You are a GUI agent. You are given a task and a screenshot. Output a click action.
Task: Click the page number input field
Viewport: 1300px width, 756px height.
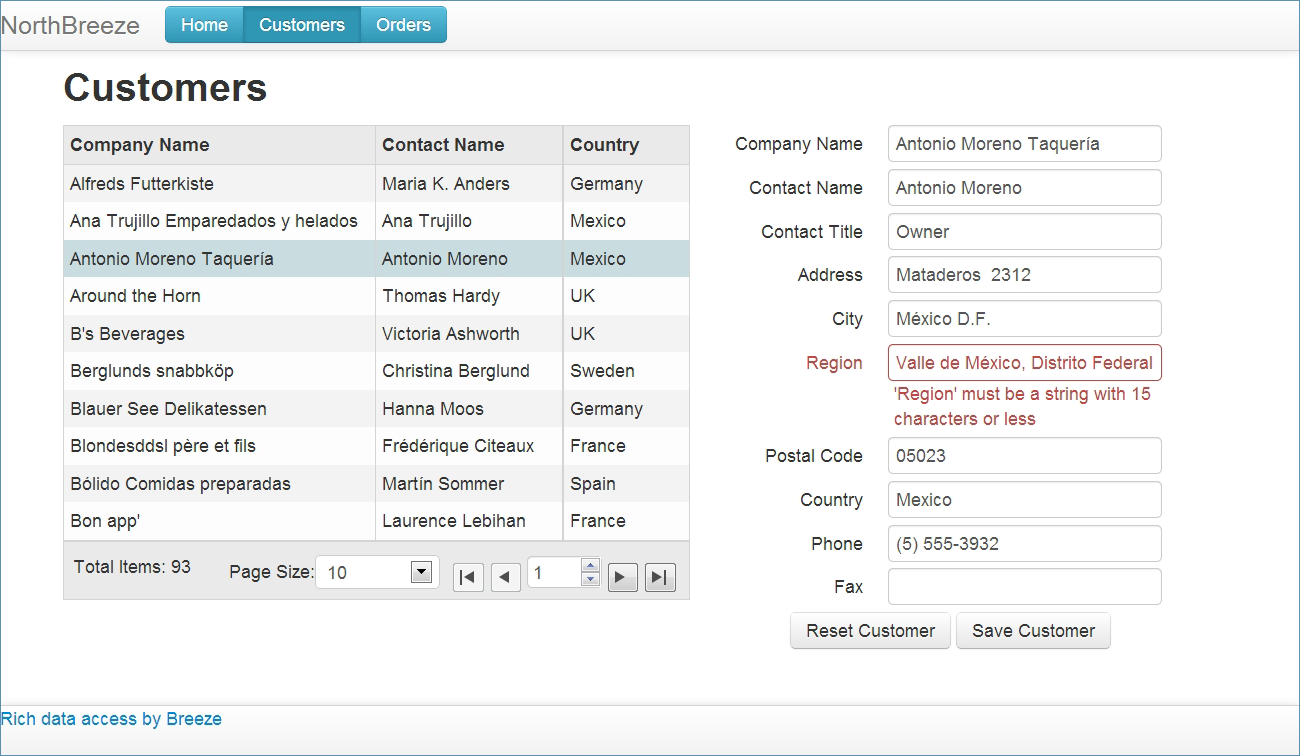click(554, 572)
